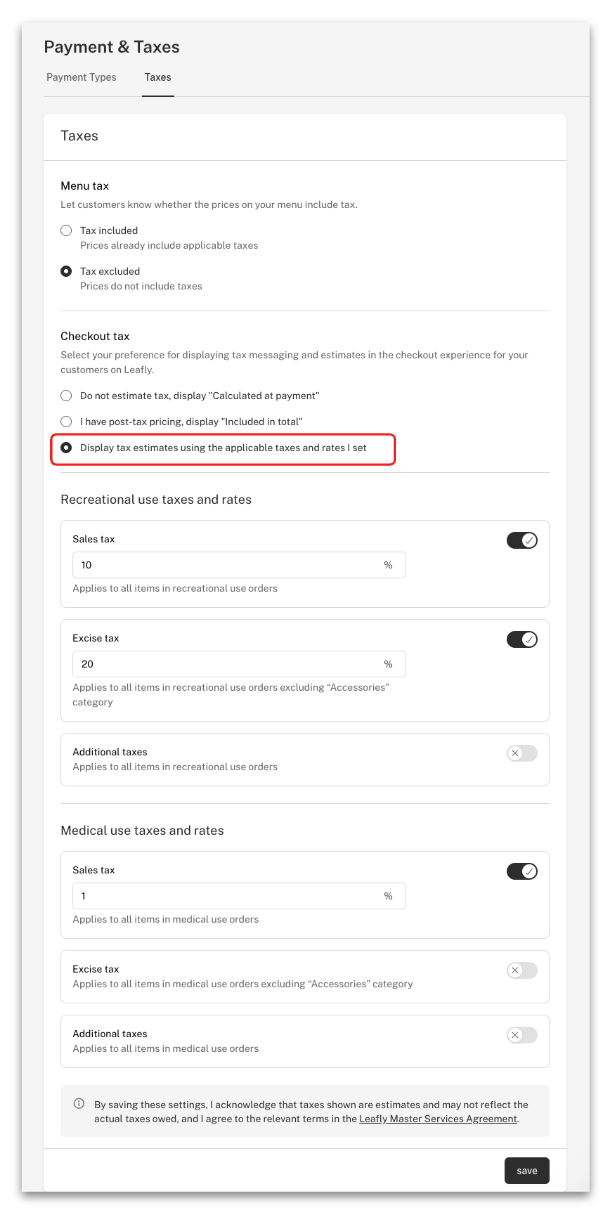
Task: Choose 'I have post-tax pricing' option
Action: coord(66,422)
